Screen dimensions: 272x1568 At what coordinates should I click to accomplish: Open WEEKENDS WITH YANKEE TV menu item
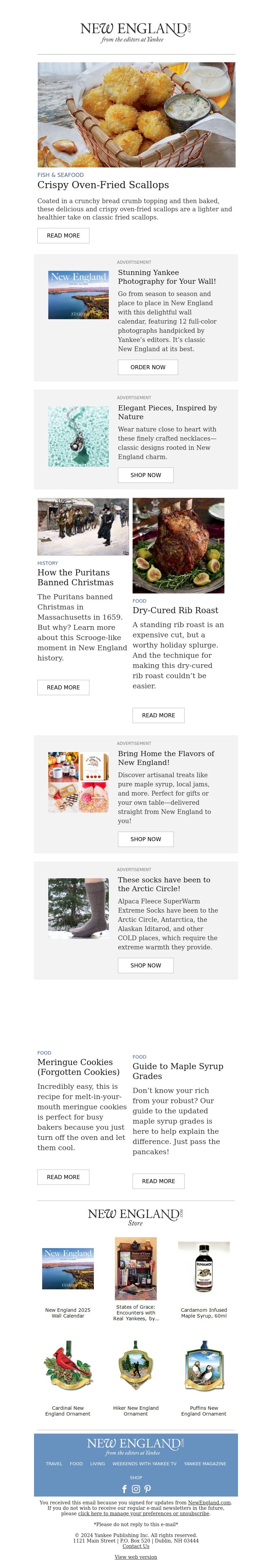click(144, 1463)
